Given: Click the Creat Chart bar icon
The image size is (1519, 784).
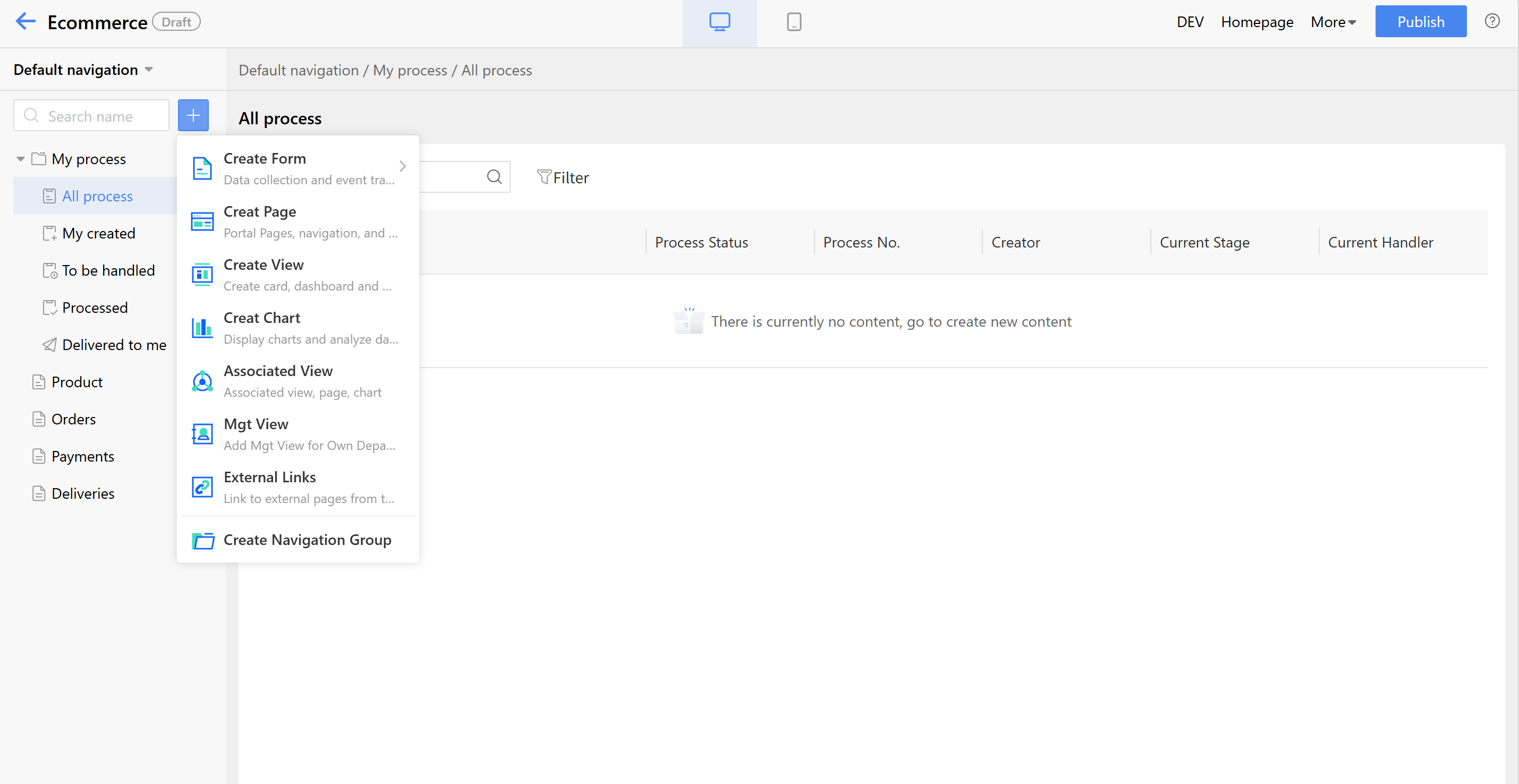Looking at the screenshot, I should click(x=202, y=328).
